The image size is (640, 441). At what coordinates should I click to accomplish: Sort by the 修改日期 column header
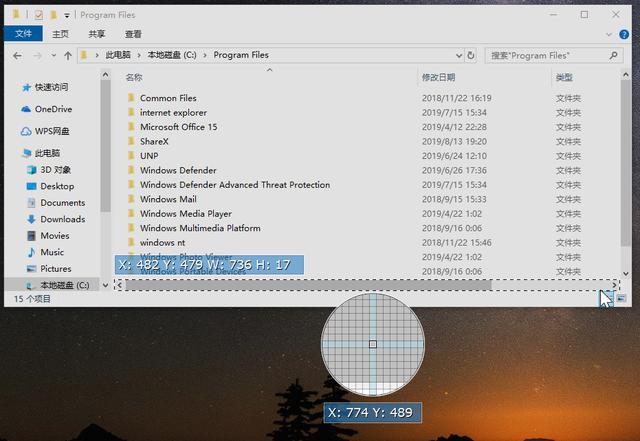tap(438, 78)
